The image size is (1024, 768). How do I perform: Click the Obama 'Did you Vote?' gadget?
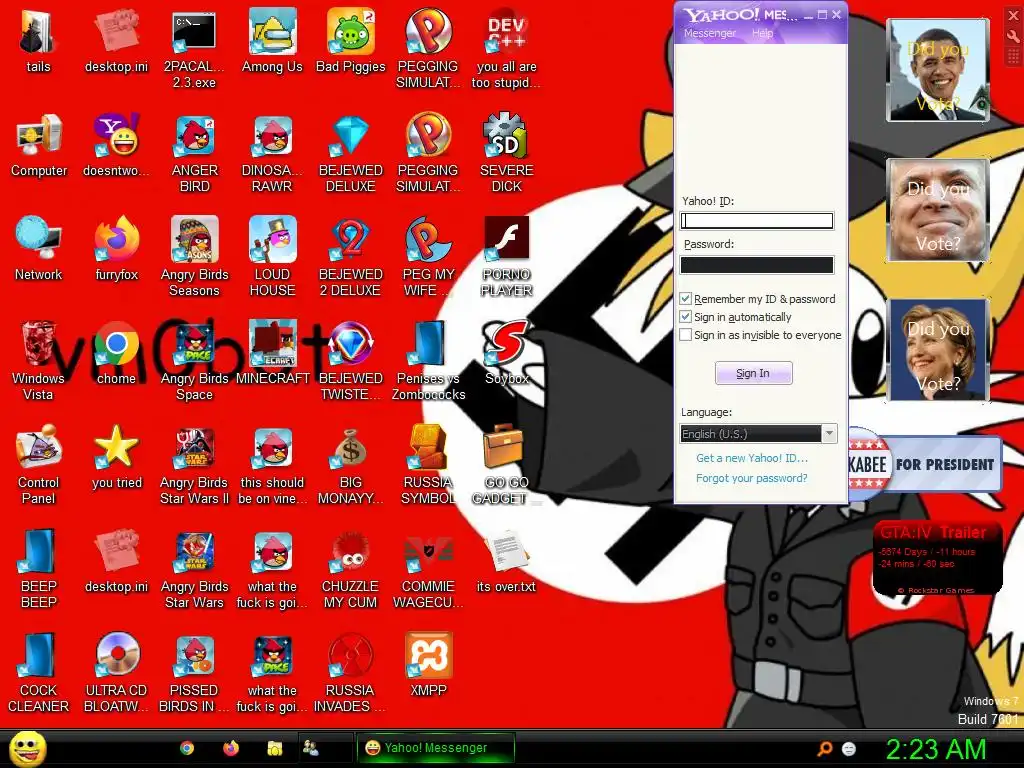[x=938, y=70]
